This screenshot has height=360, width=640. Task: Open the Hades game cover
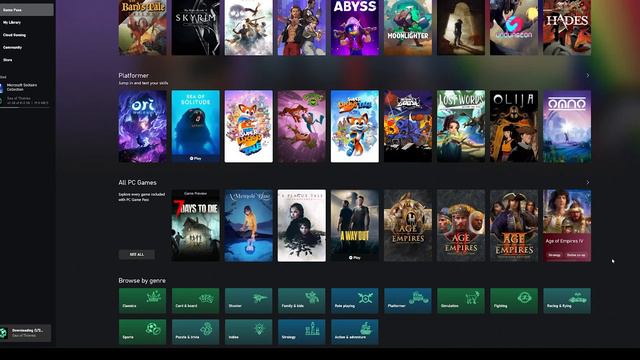tap(567, 27)
